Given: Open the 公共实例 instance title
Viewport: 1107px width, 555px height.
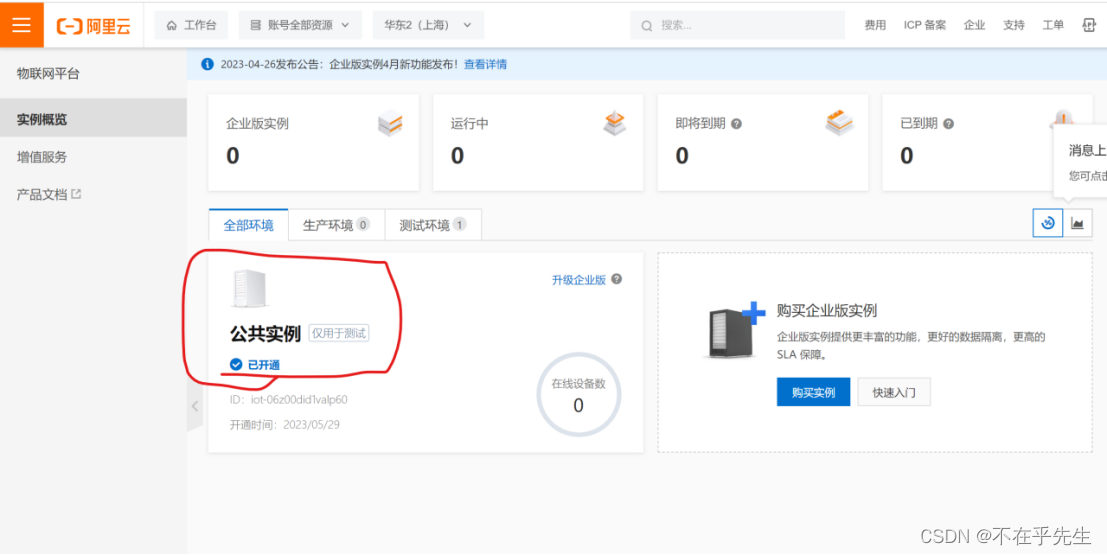Looking at the screenshot, I should point(265,333).
